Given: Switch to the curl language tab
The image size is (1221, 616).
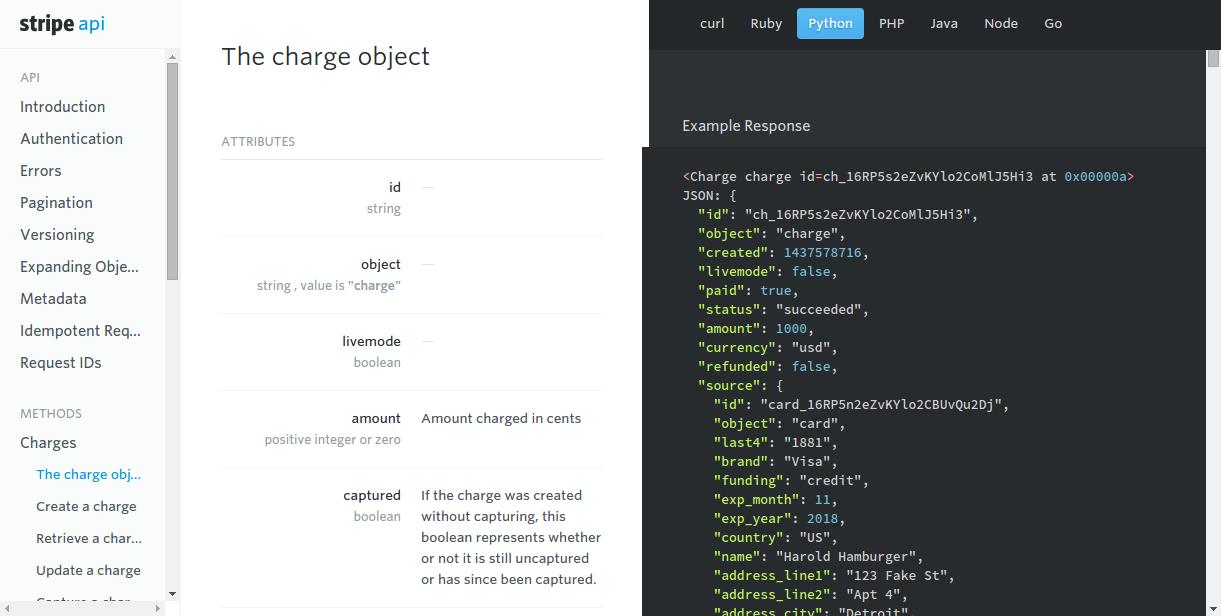Looking at the screenshot, I should tap(712, 24).
